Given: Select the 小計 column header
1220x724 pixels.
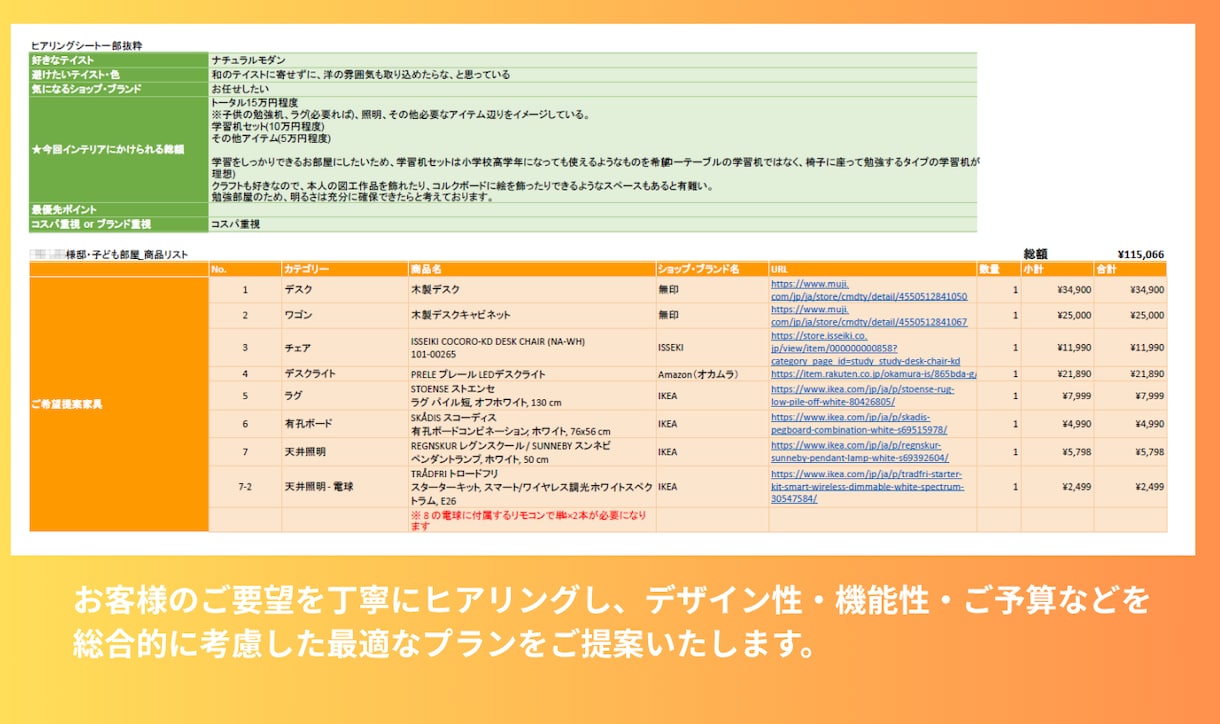Looking at the screenshot, I should point(1057,269).
